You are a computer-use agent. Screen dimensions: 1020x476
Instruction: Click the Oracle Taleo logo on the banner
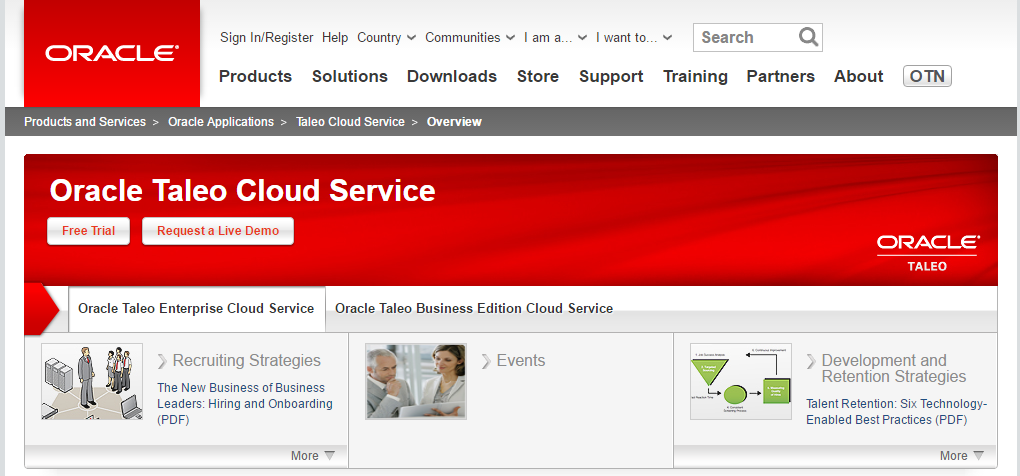[x=927, y=254]
